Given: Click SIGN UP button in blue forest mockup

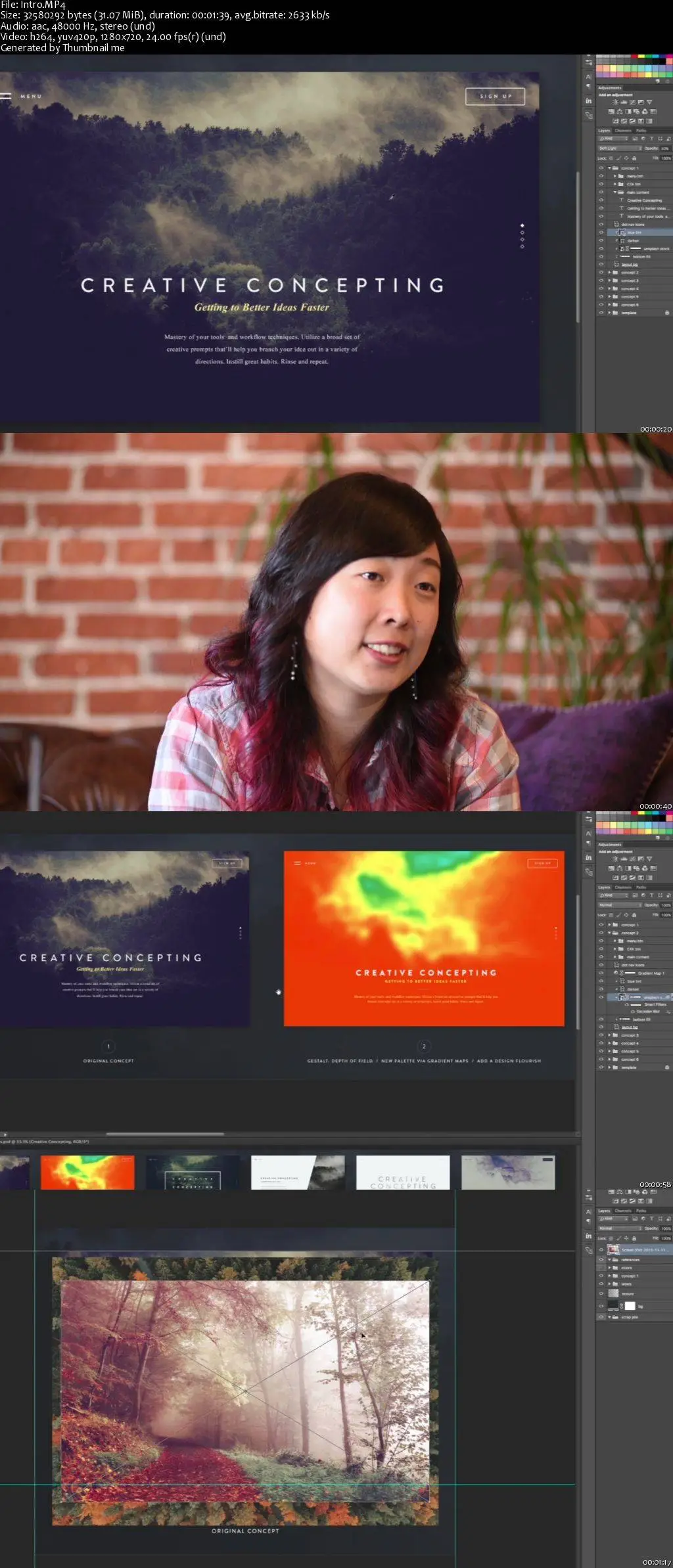Looking at the screenshot, I should pos(496,97).
